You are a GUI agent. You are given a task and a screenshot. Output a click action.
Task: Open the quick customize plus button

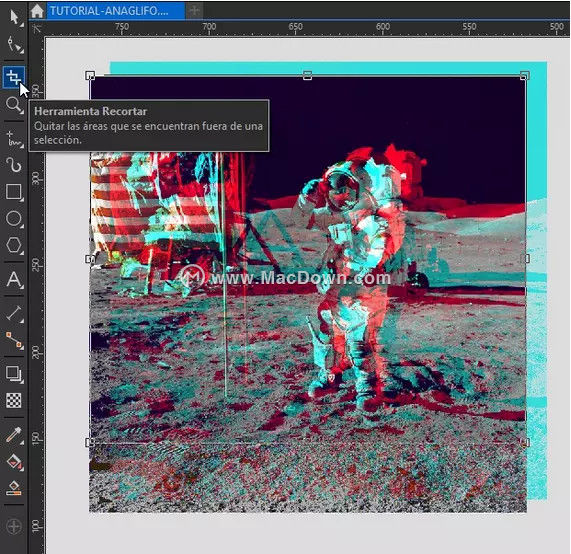point(14,526)
